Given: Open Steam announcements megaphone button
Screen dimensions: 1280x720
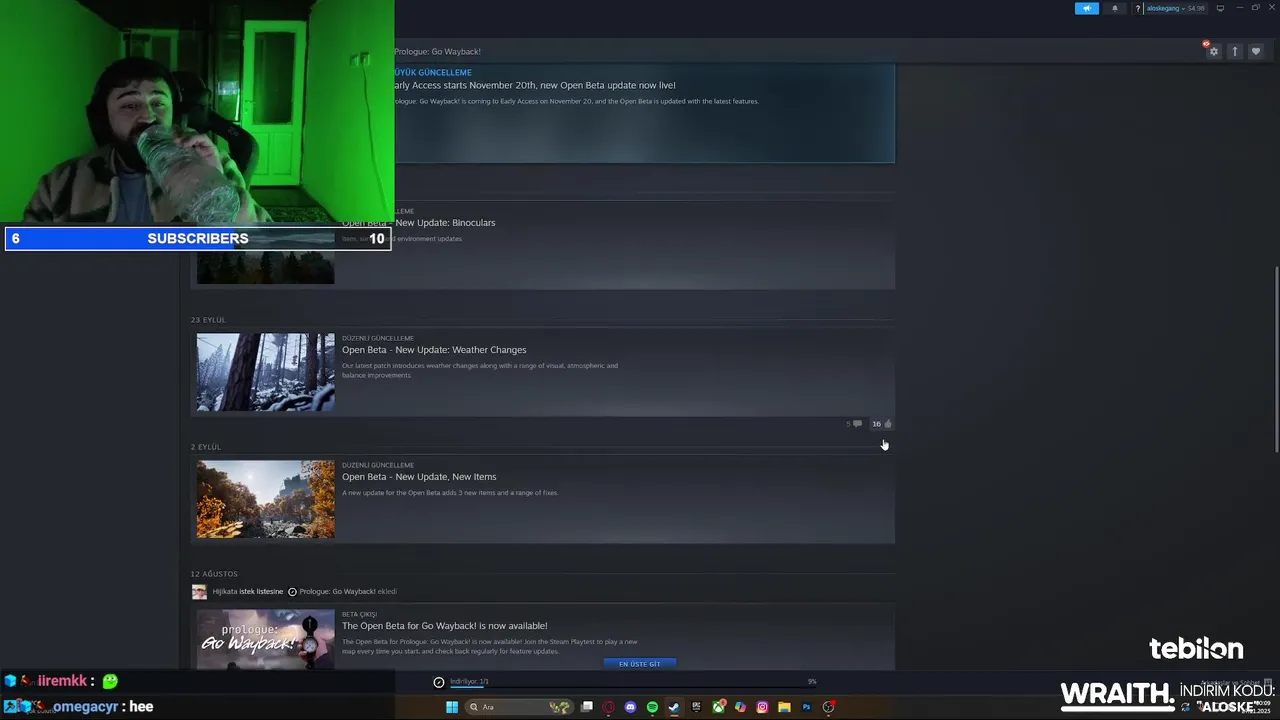Looking at the screenshot, I should pos(1087,8).
